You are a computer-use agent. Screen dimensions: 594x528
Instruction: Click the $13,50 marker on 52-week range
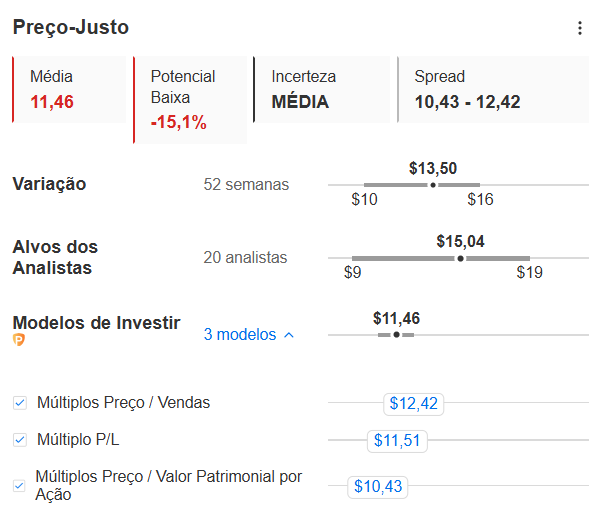[x=433, y=185]
